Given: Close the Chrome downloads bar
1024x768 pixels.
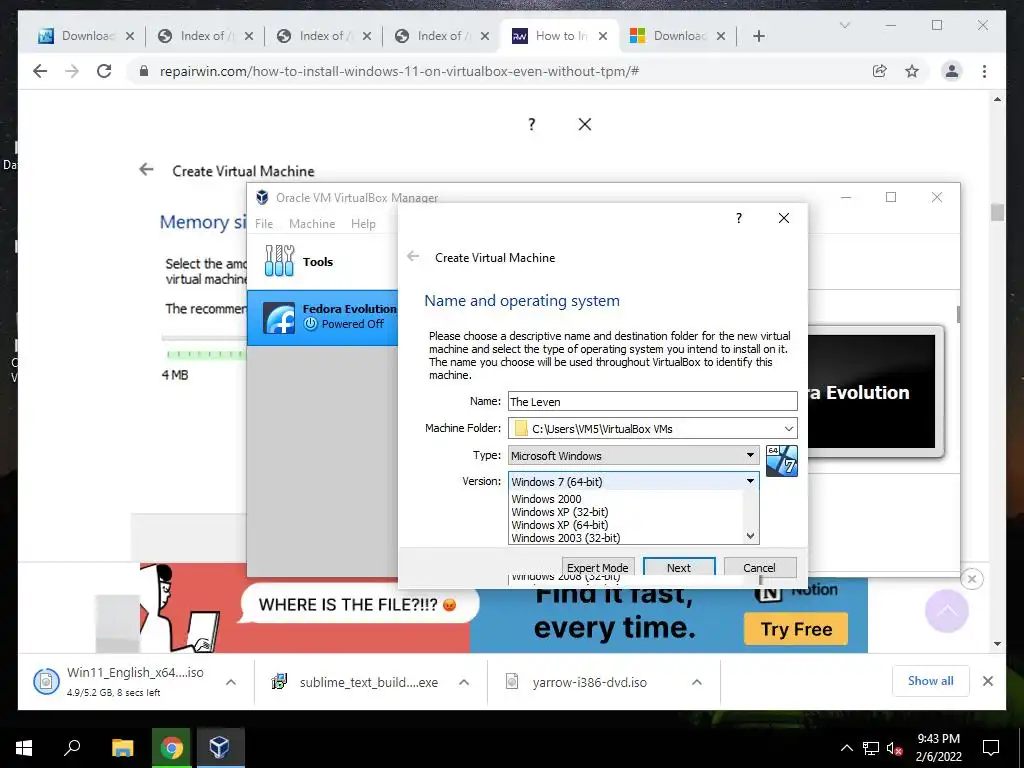Looking at the screenshot, I should coord(987,681).
